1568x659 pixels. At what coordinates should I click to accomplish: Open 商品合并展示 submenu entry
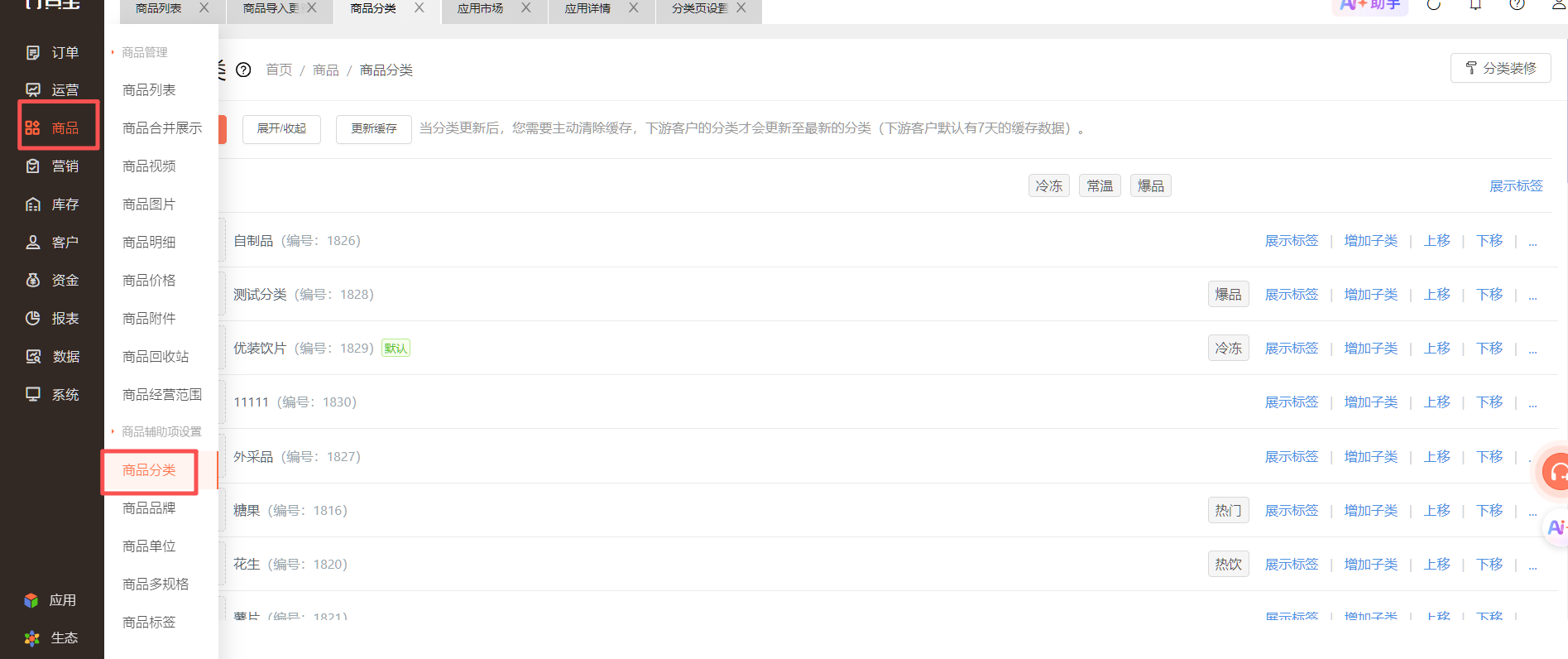point(162,128)
